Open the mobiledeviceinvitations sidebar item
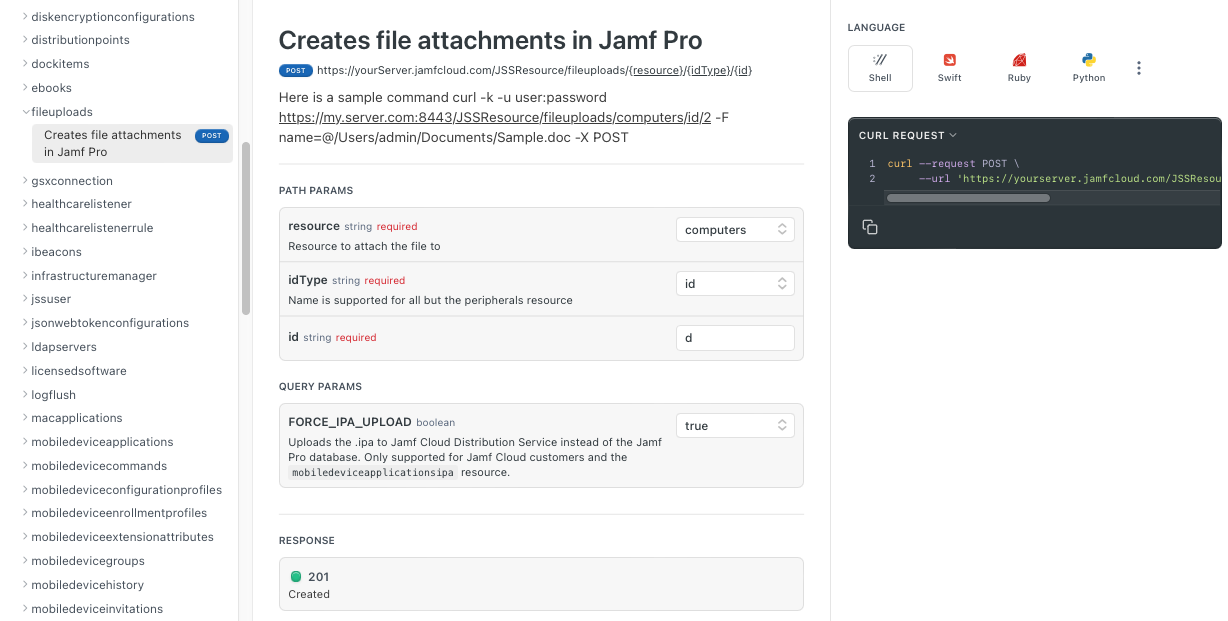Viewport: 1228px width, 621px height. point(97,609)
